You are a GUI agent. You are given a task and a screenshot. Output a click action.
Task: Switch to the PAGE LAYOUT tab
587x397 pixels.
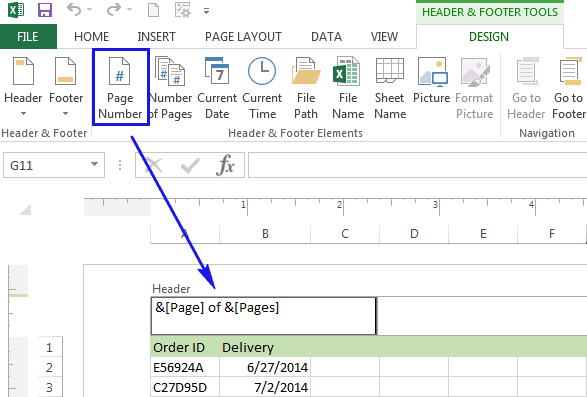(x=243, y=37)
